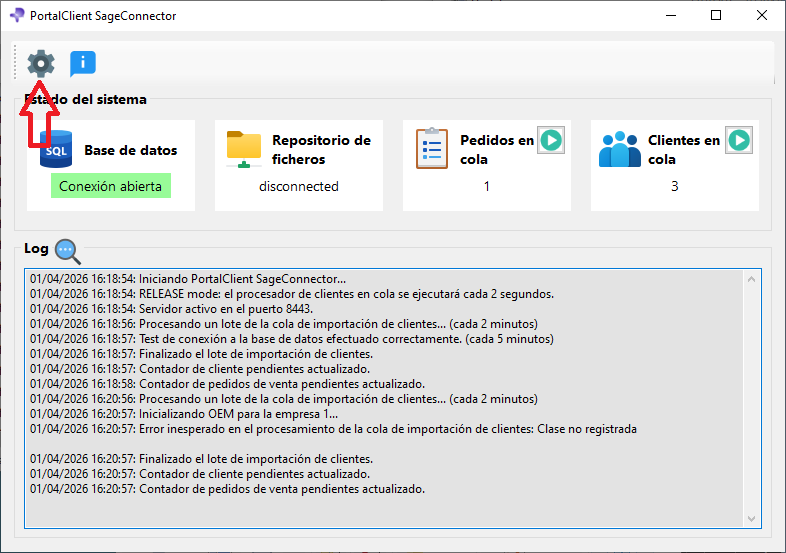Viewport: 786px width, 553px height.
Task: Click the Test de conexión log line
Action: pyautogui.click(x=292, y=339)
